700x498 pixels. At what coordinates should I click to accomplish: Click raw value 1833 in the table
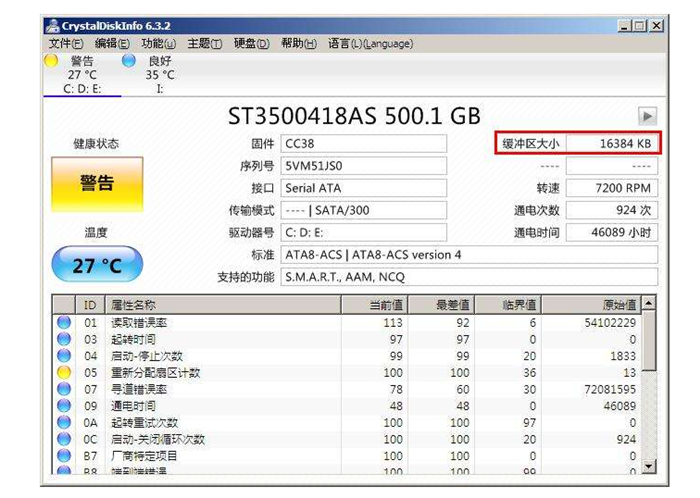[623, 356]
